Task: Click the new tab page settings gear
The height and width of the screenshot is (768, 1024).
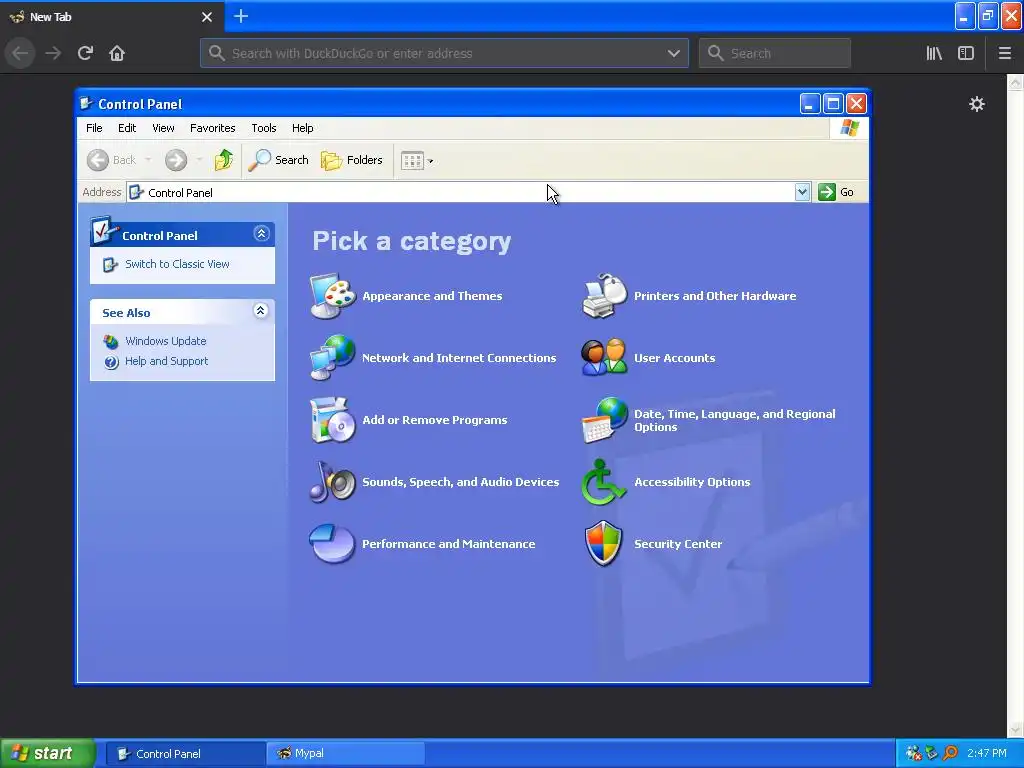Action: [x=977, y=104]
